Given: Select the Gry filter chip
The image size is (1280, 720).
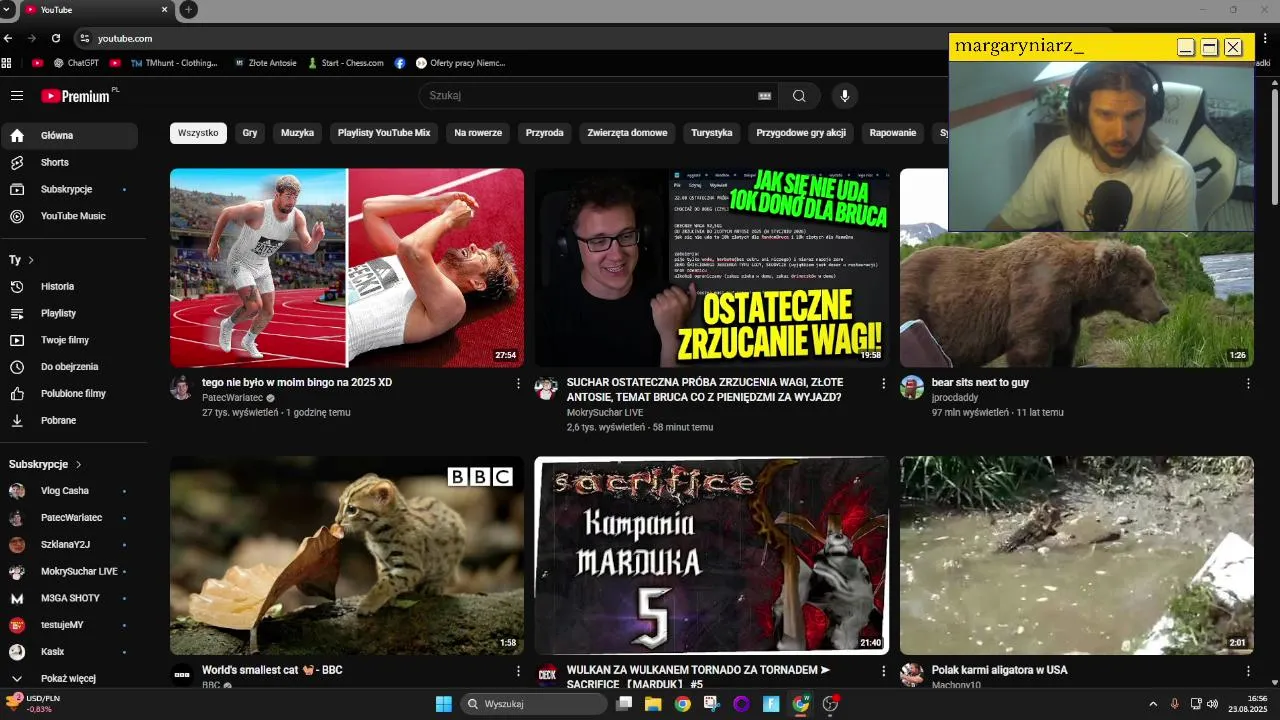Looking at the screenshot, I should pyautogui.click(x=250, y=133).
